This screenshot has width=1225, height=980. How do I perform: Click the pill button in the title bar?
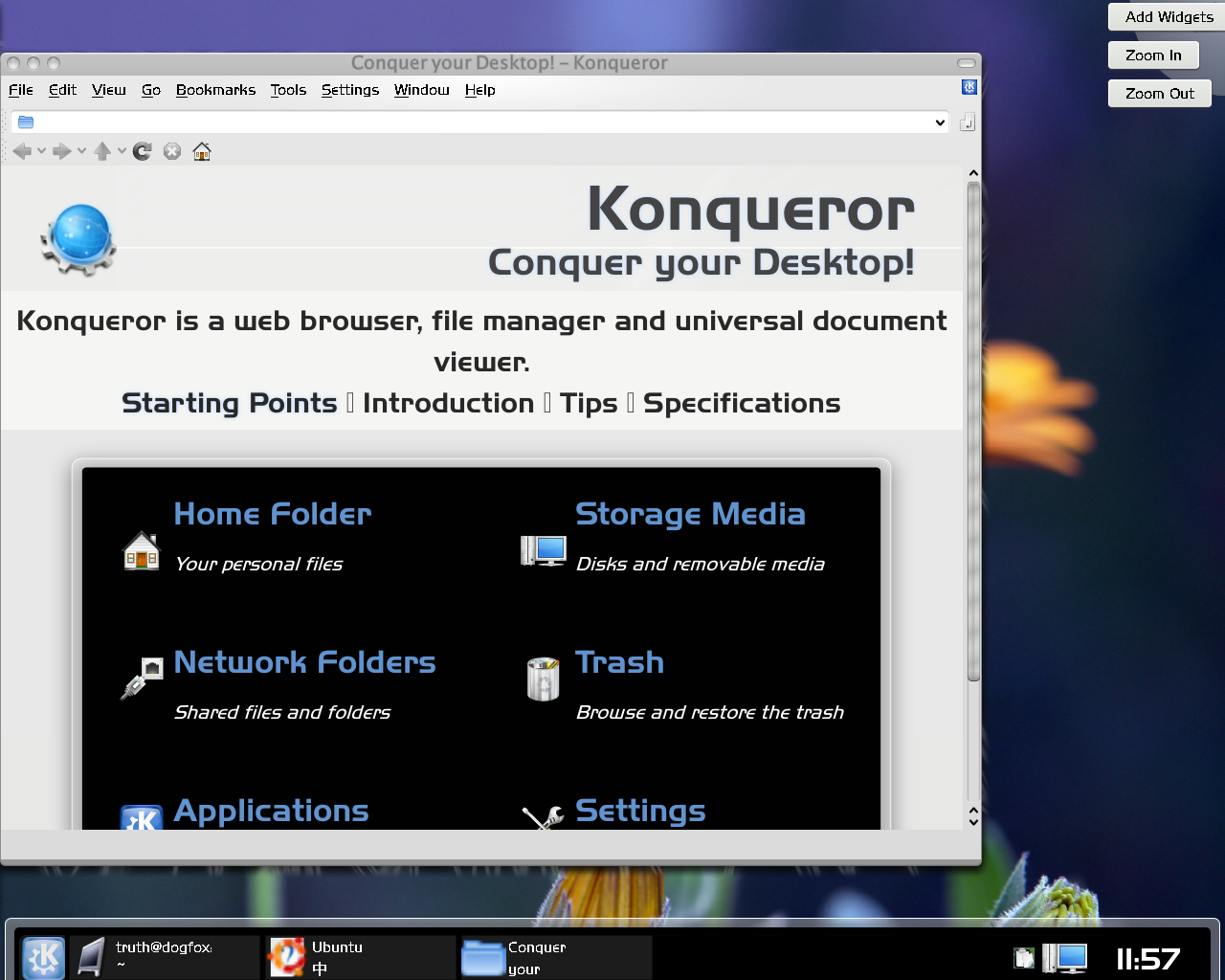pos(967,63)
